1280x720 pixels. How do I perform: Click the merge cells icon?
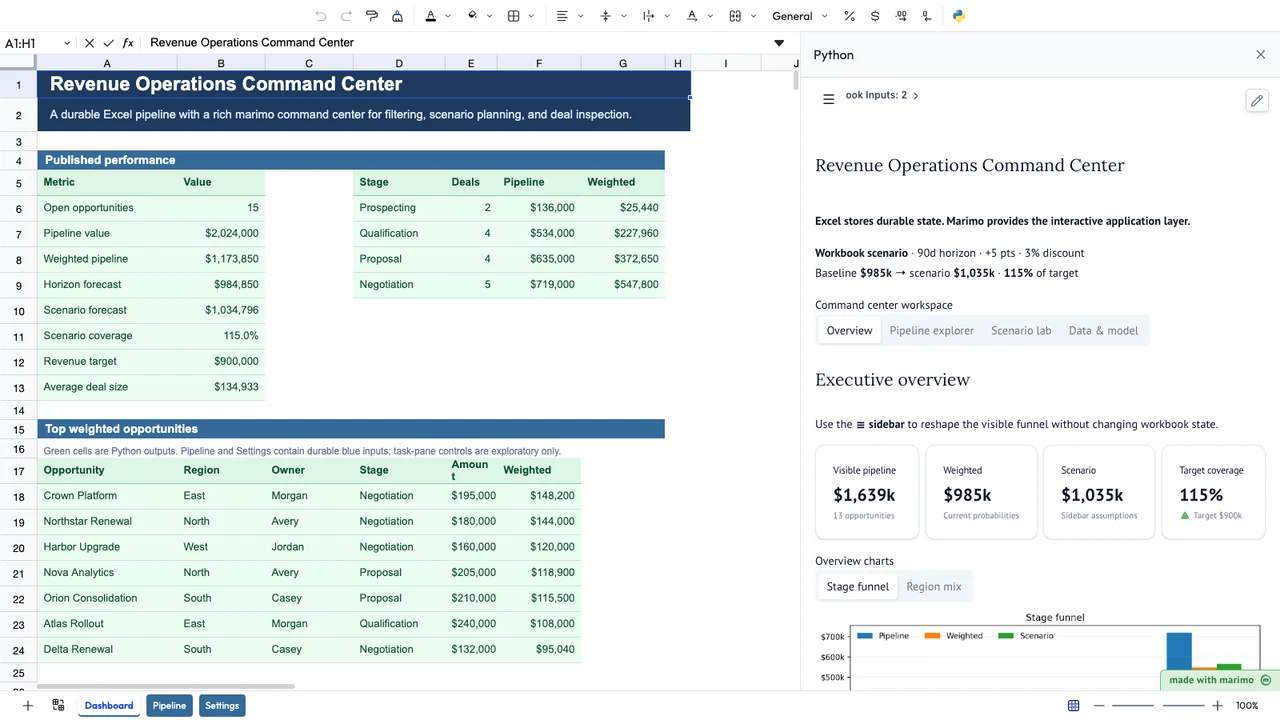[735, 16]
